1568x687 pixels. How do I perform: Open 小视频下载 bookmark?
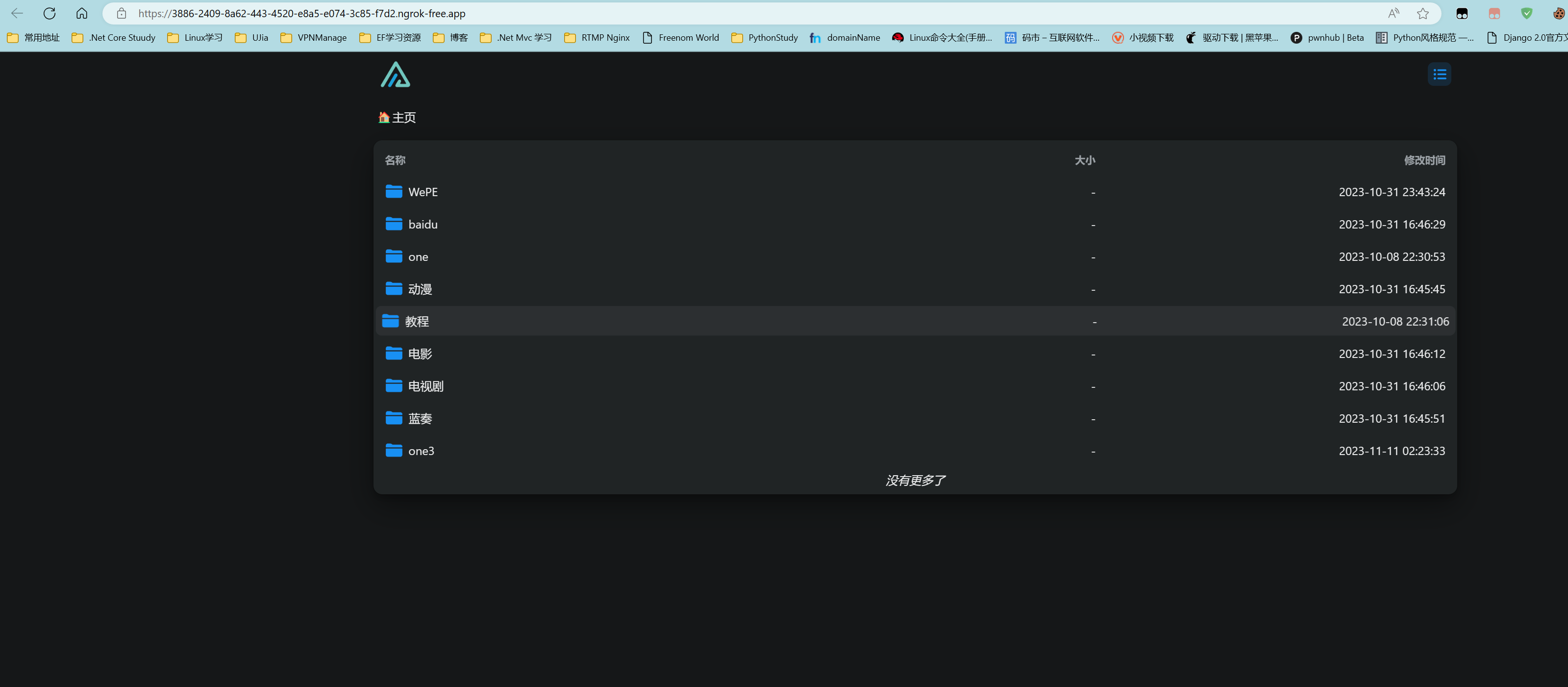tap(1143, 38)
